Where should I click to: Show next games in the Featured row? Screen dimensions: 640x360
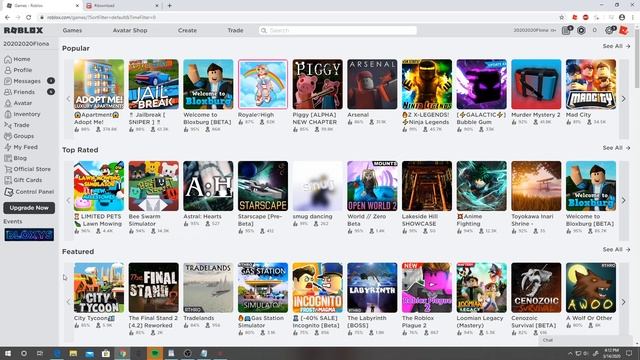(x=623, y=302)
